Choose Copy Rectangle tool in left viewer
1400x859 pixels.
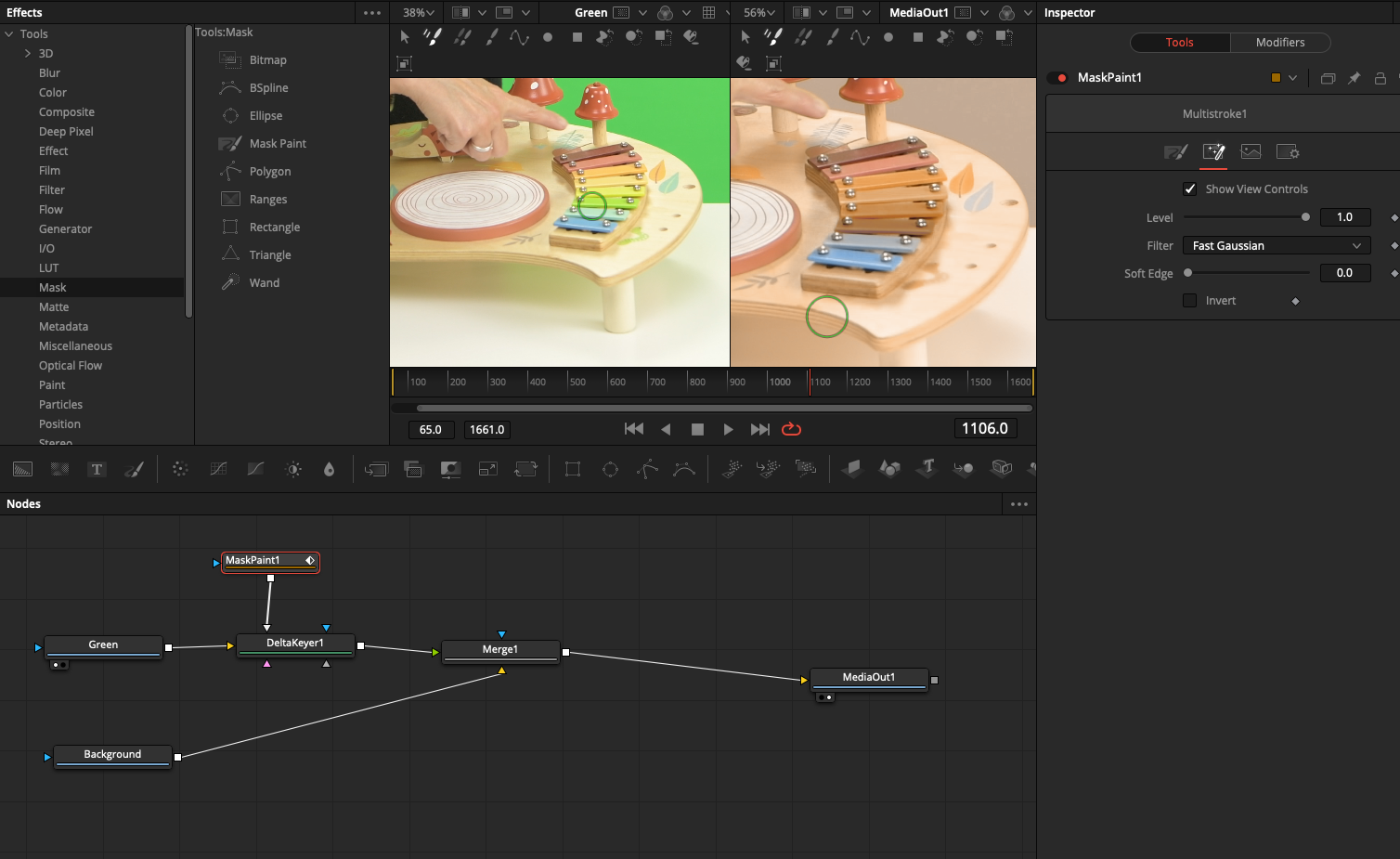click(x=663, y=37)
